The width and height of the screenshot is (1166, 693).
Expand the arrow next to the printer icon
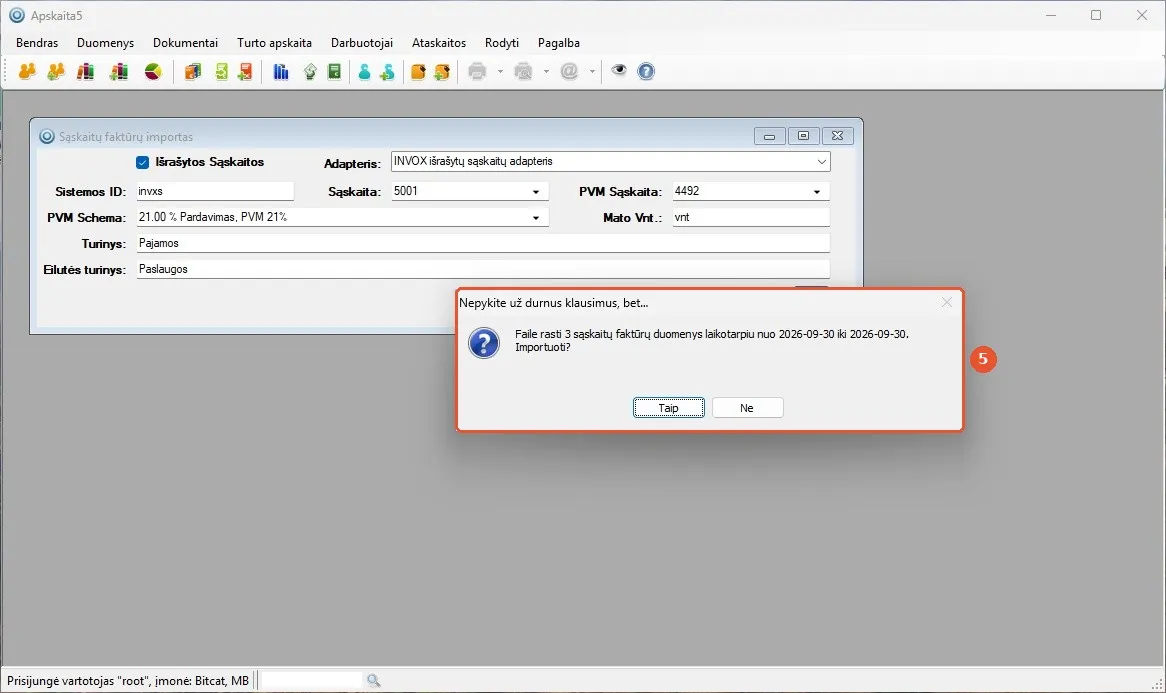pos(500,71)
